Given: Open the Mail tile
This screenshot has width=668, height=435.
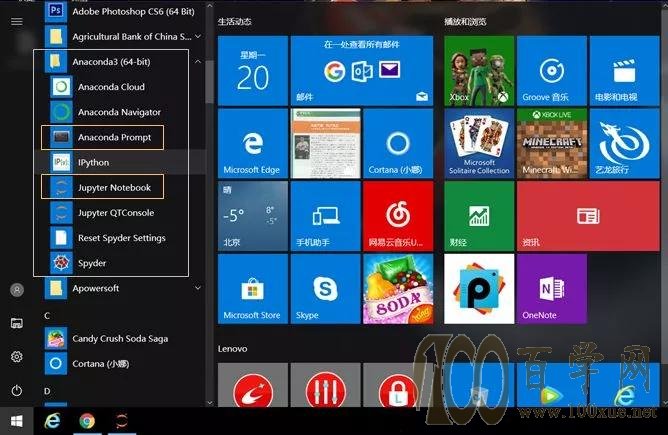Looking at the screenshot, I should point(362,71).
